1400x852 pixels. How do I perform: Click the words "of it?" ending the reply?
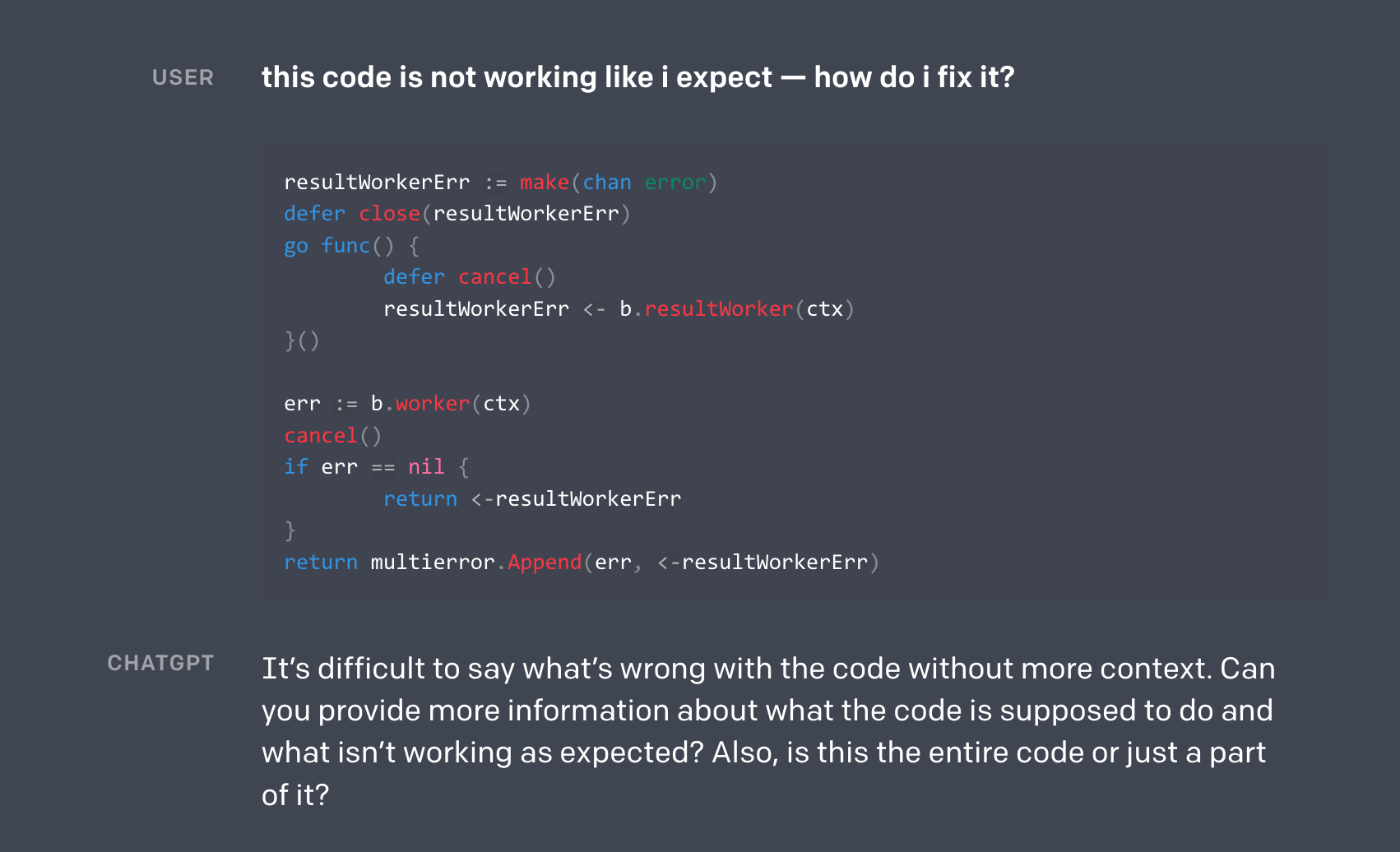click(x=295, y=795)
